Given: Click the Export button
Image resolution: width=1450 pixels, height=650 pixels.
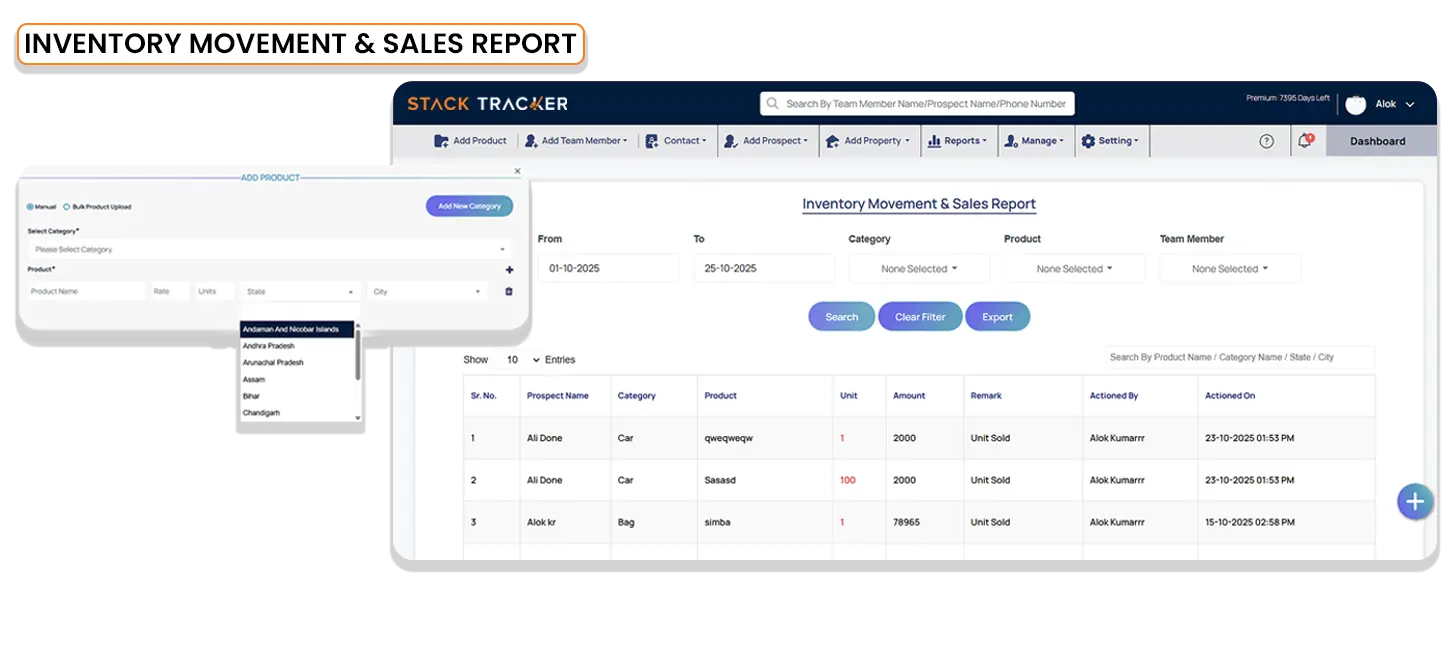Looking at the screenshot, I should pos(997,317).
